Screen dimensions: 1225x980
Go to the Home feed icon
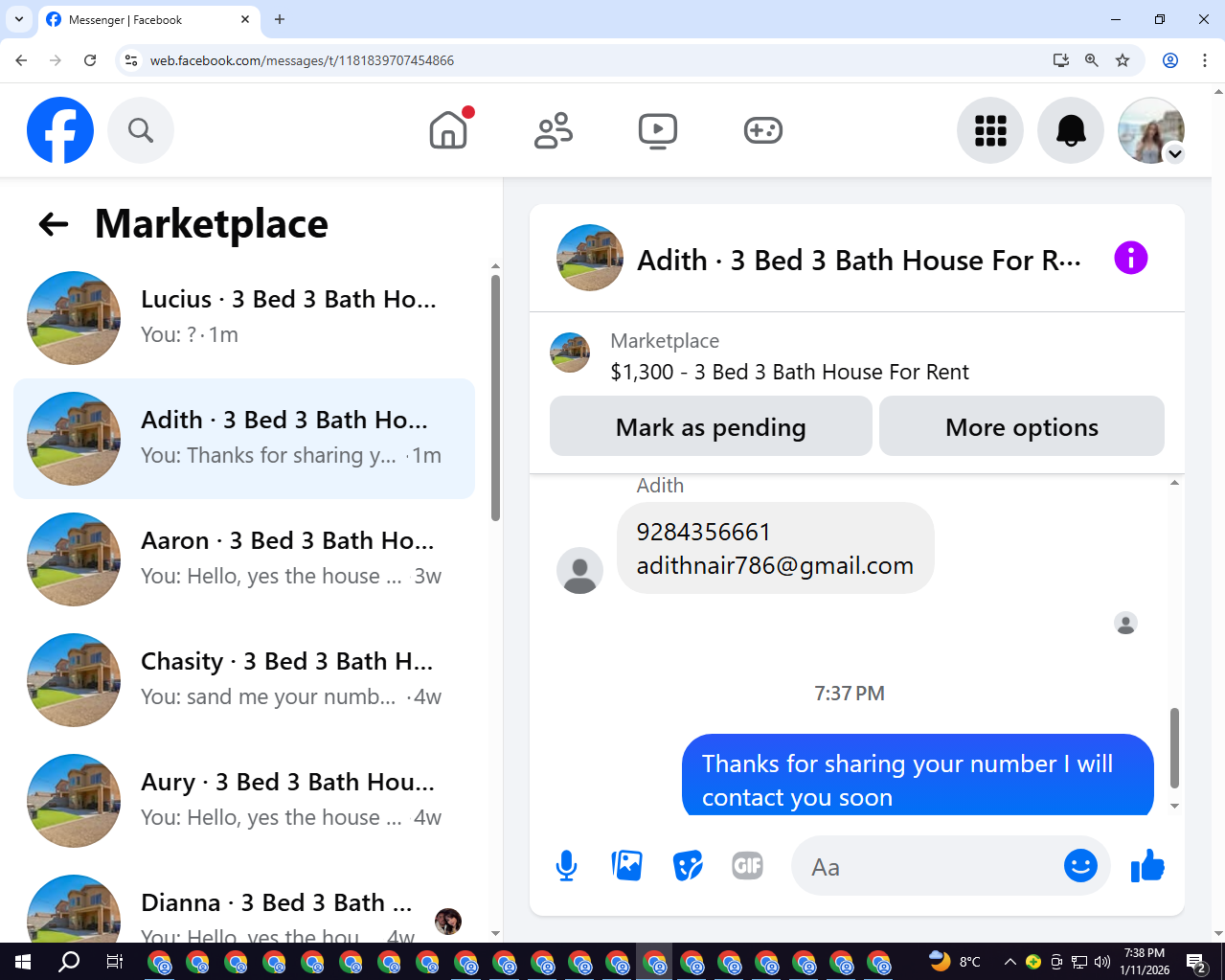(x=448, y=130)
